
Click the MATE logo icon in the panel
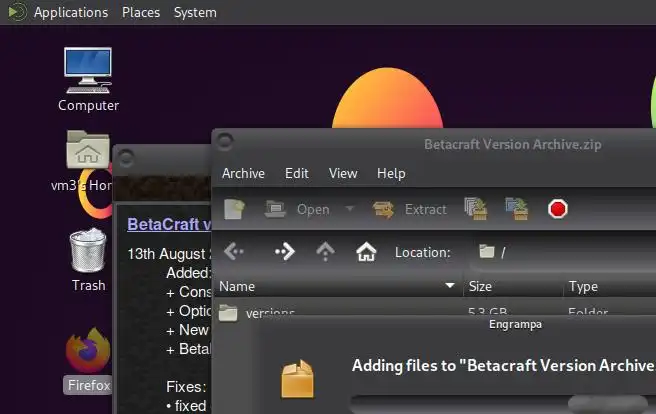[x=17, y=12]
